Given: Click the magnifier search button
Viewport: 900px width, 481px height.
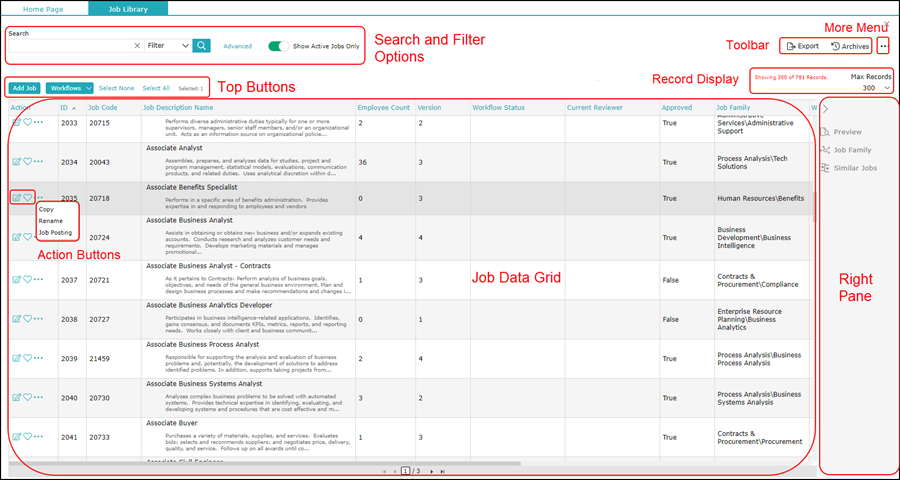Looking at the screenshot, I should pyautogui.click(x=202, y=46).
